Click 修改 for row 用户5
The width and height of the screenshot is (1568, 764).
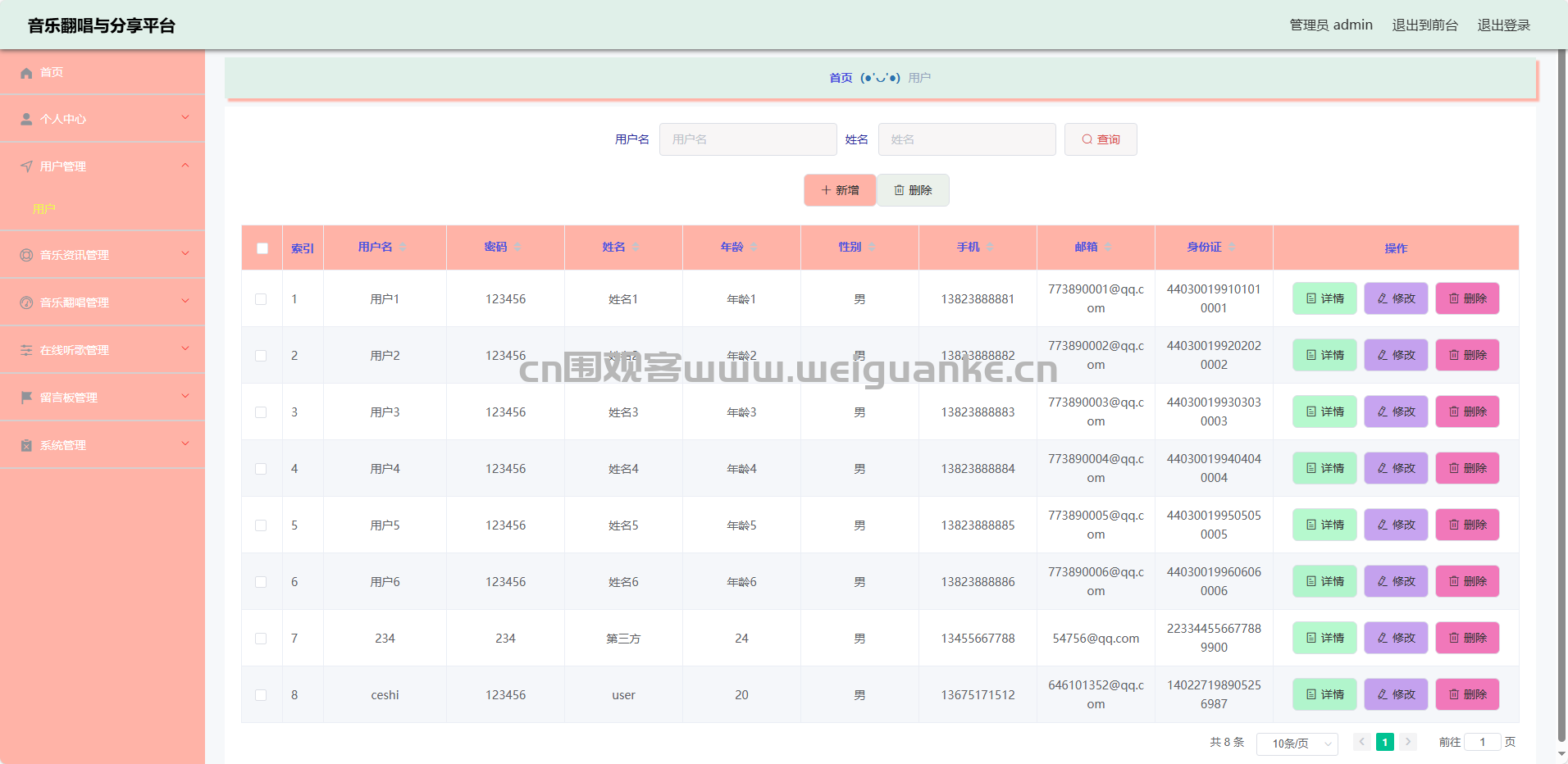pyautogui.click(x=1397, y=525)
